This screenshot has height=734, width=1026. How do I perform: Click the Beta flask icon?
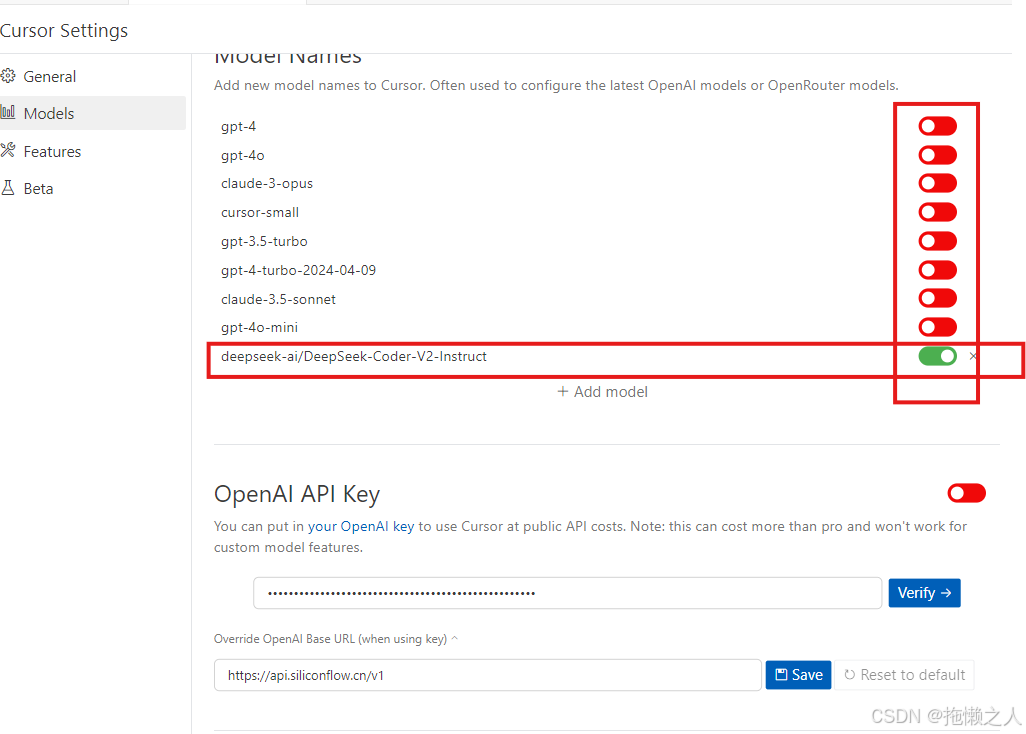[x=8, y=188]
